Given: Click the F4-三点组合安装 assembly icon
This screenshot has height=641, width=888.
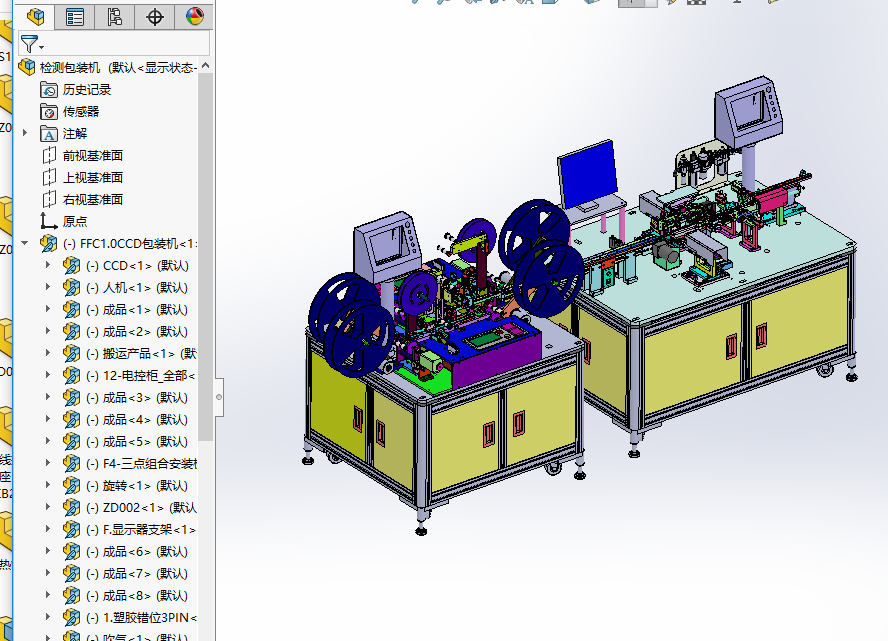Looking at the screenshot, I should [71, 464].
